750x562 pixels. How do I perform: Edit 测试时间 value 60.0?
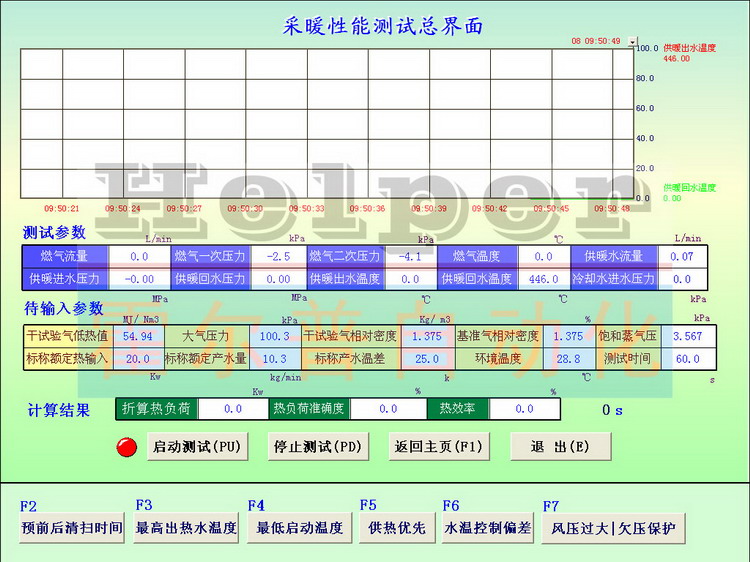(x=688, y=359)
